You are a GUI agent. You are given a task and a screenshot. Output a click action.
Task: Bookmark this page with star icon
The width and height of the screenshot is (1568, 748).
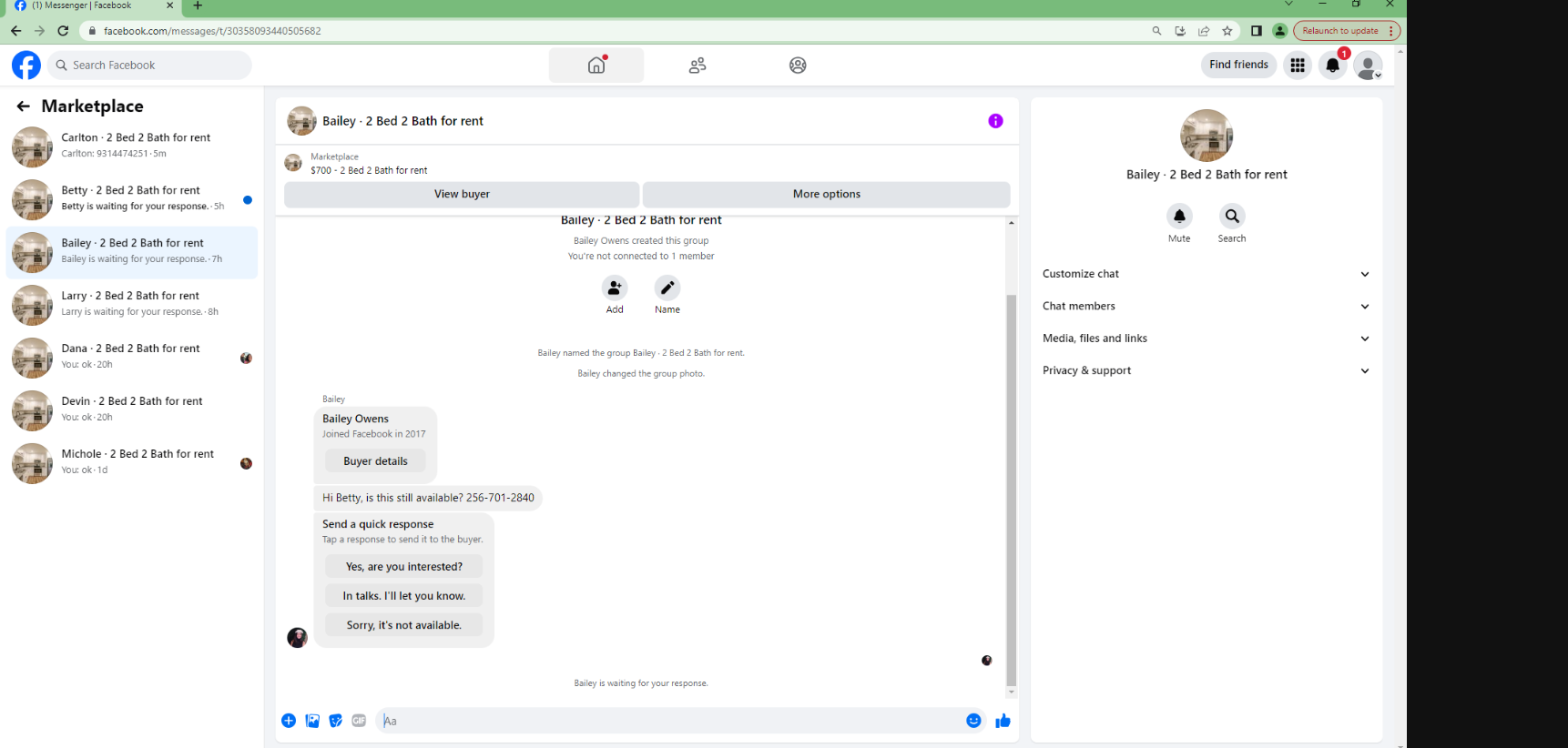(1227, 31)
